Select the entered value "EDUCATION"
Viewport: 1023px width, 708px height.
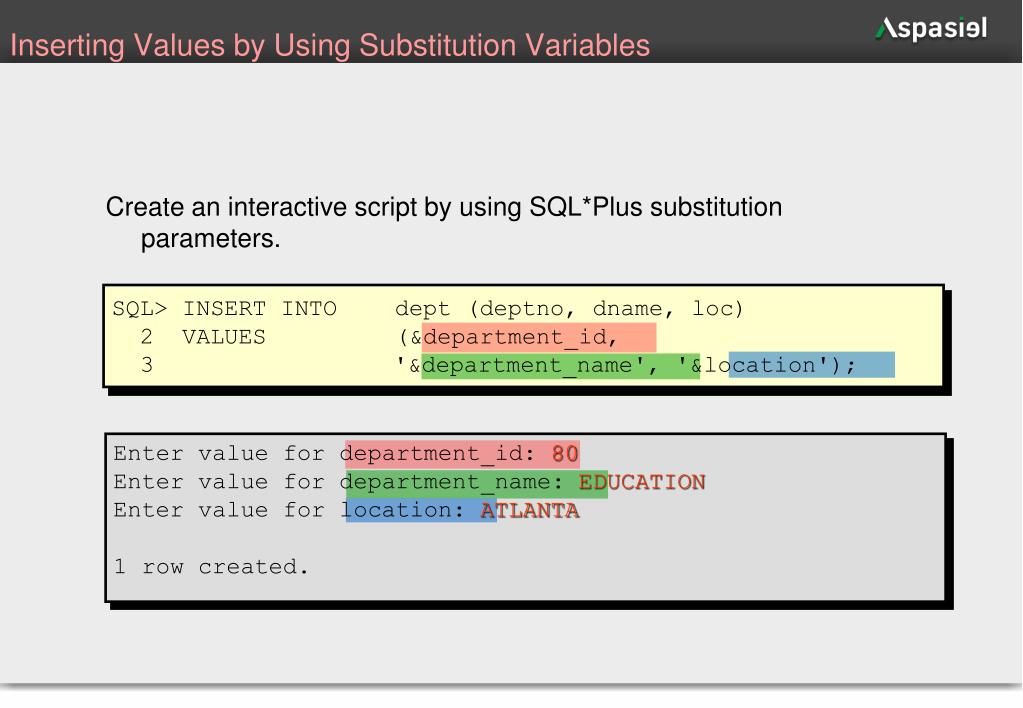[x=642, y=483]
